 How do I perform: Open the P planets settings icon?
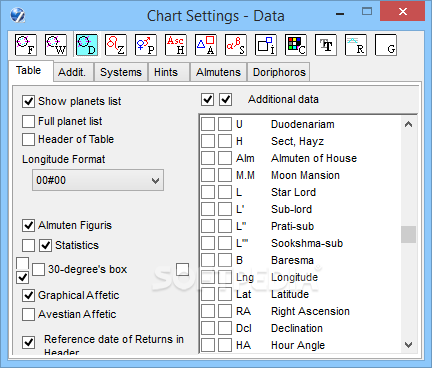tap(146, 45)
